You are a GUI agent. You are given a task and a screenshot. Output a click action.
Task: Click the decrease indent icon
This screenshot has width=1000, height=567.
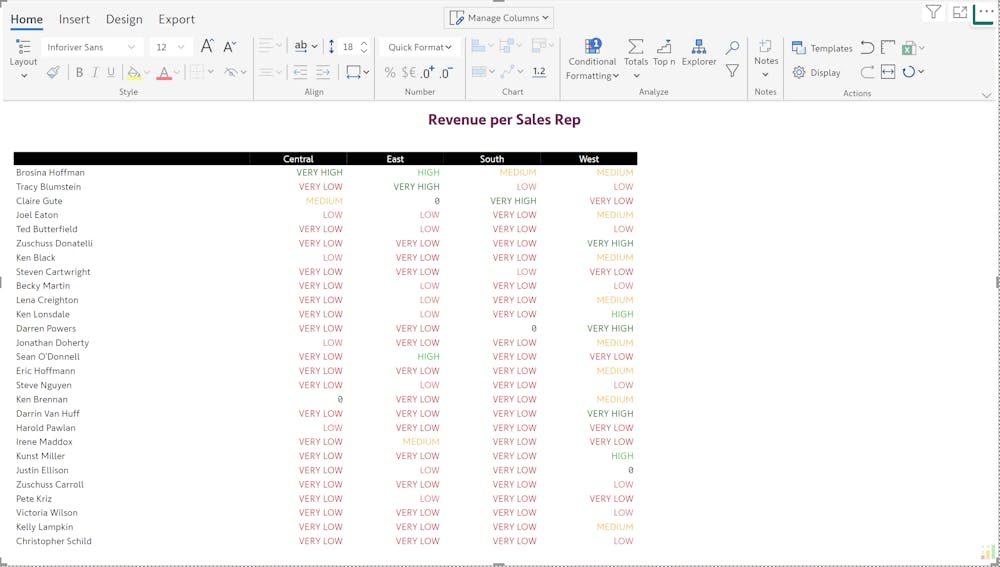pos(300,72)
